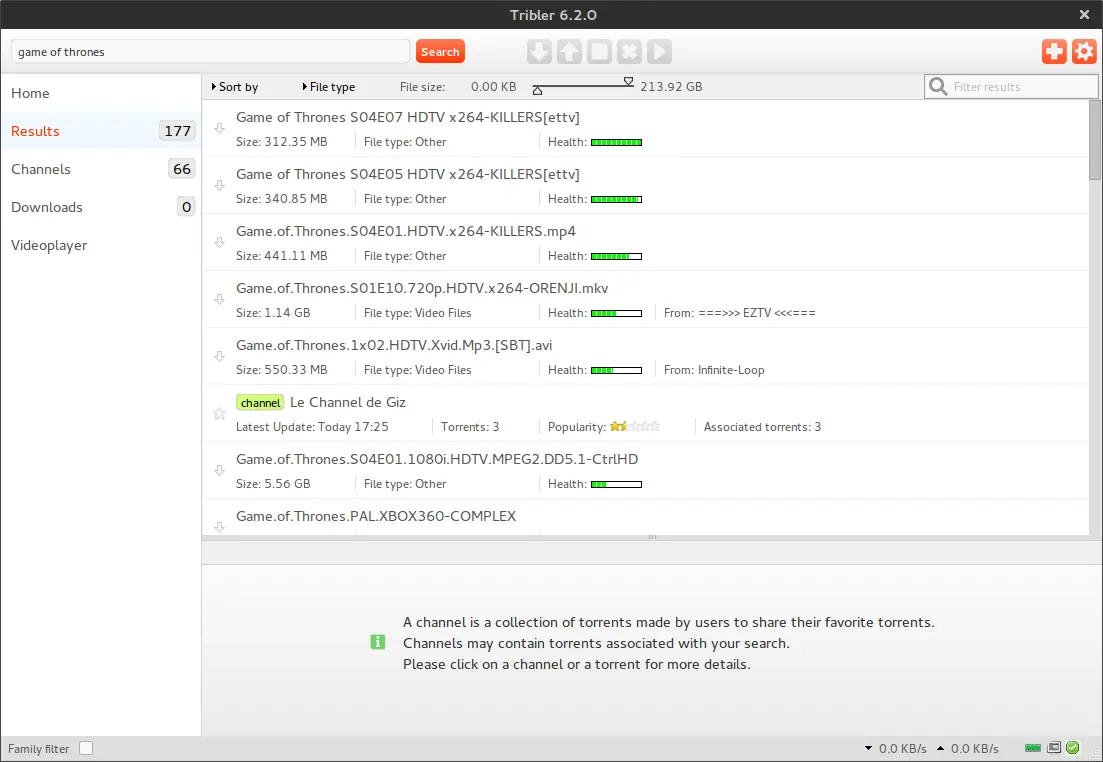Click the 0 downloads count badge
Screen dimensions: 1103x762
pyautogui.click(x=186, y=207)
